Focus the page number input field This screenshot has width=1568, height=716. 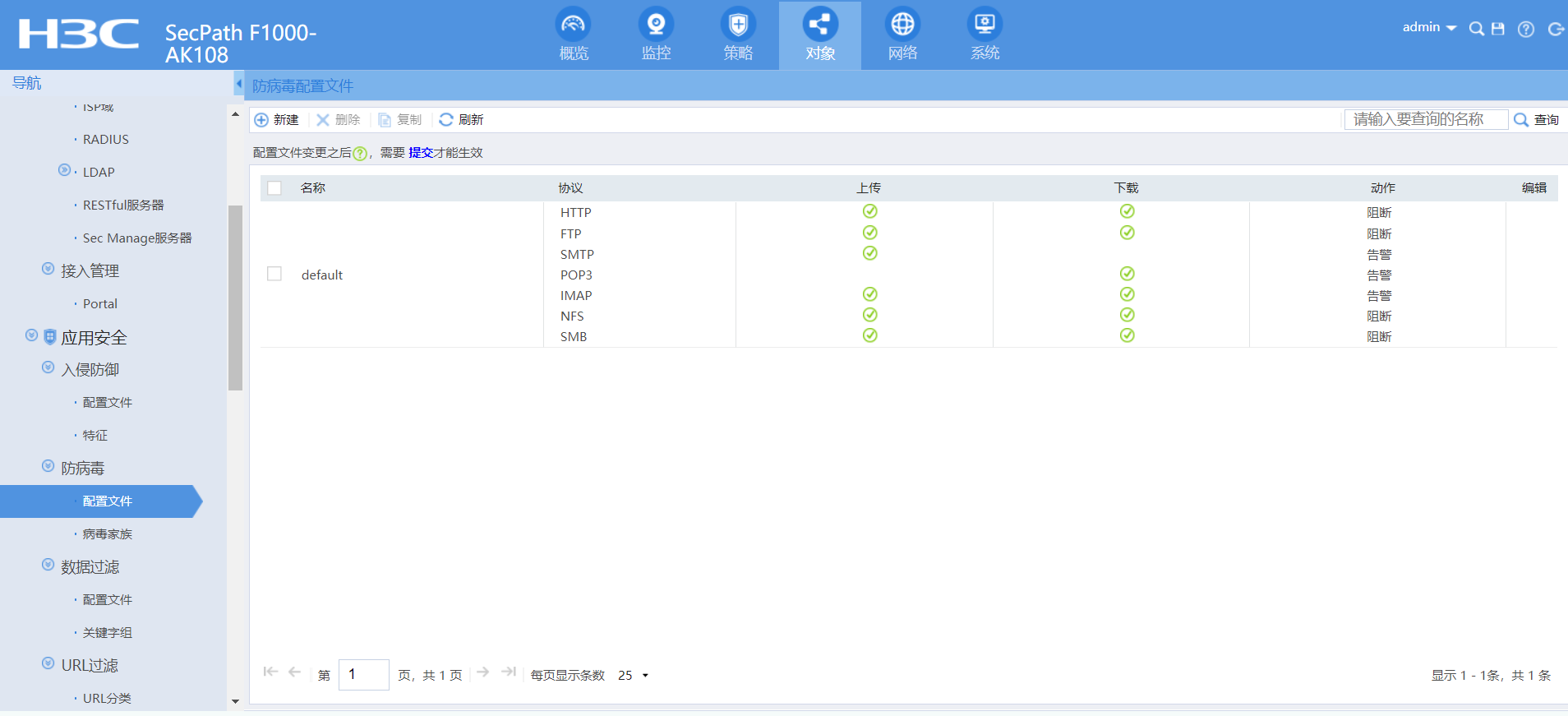point(364,674)
